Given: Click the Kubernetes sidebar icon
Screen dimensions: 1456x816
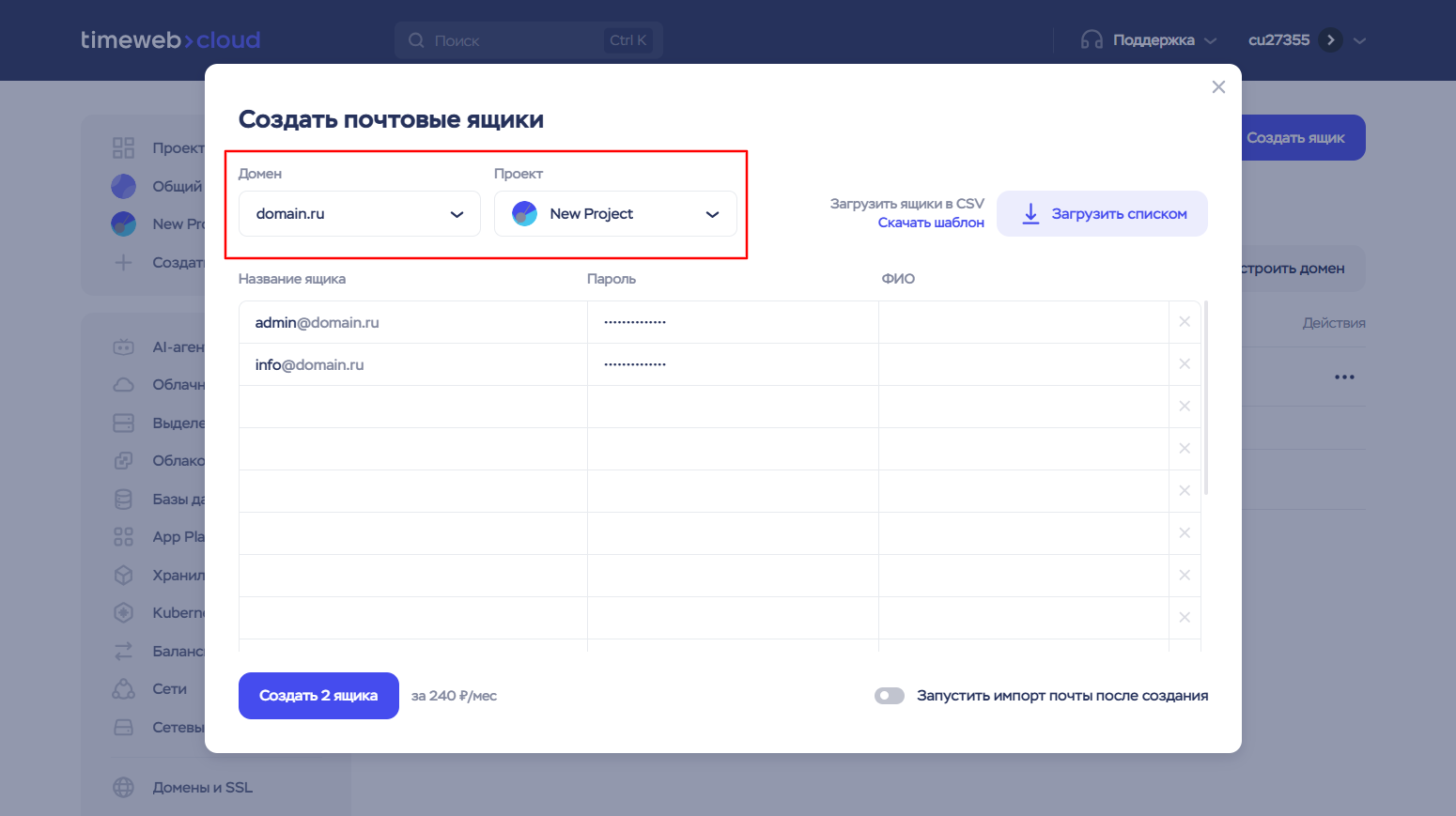Looking at the screenshot, I should [x=123, y=613].
